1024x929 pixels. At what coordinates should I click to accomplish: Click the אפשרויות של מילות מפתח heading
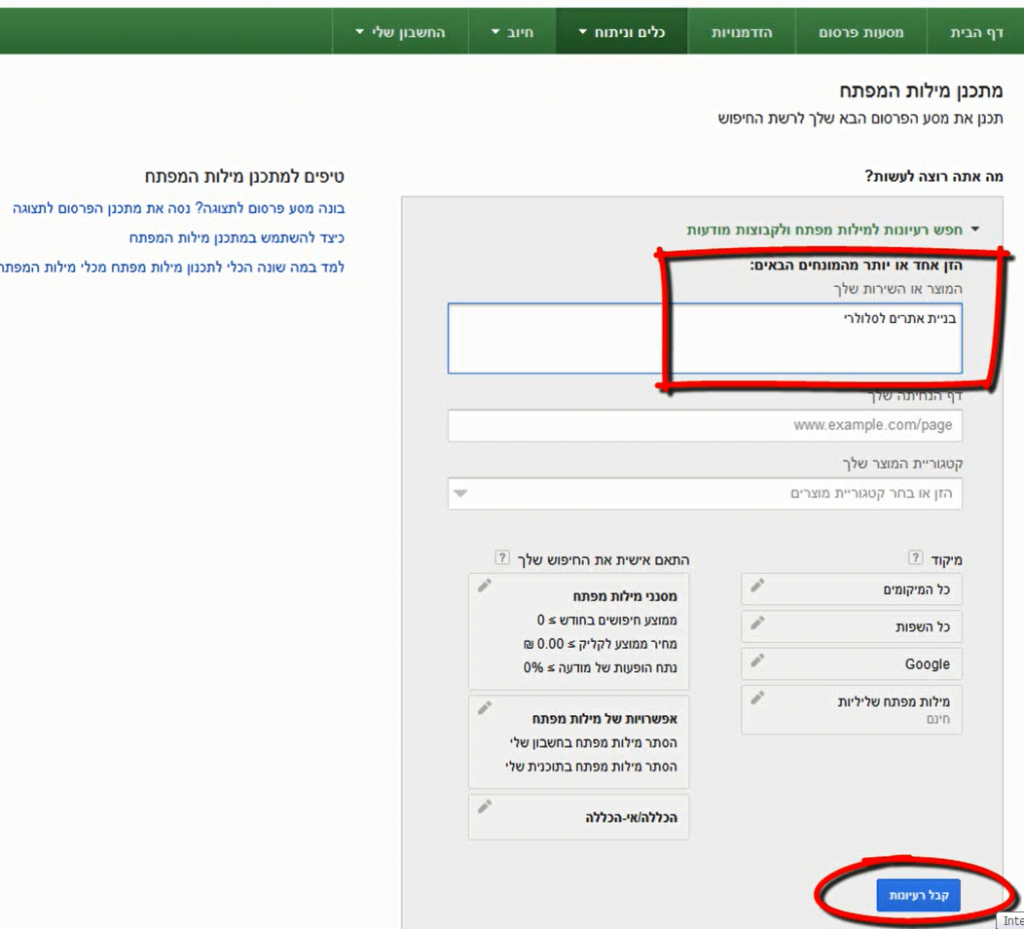(605, 719)
